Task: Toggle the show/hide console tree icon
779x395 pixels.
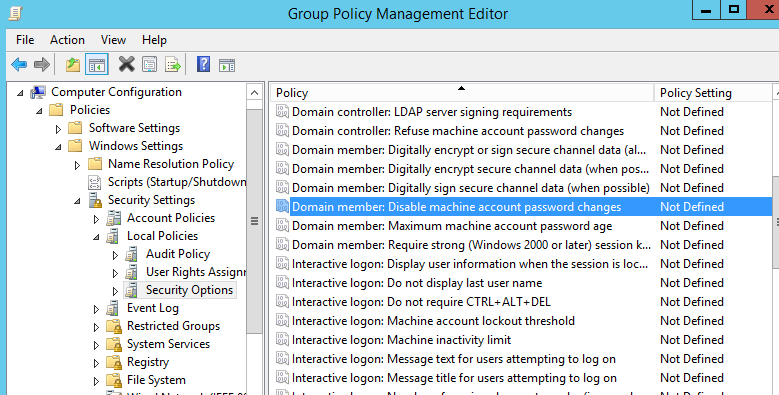Action: (97, 65)
